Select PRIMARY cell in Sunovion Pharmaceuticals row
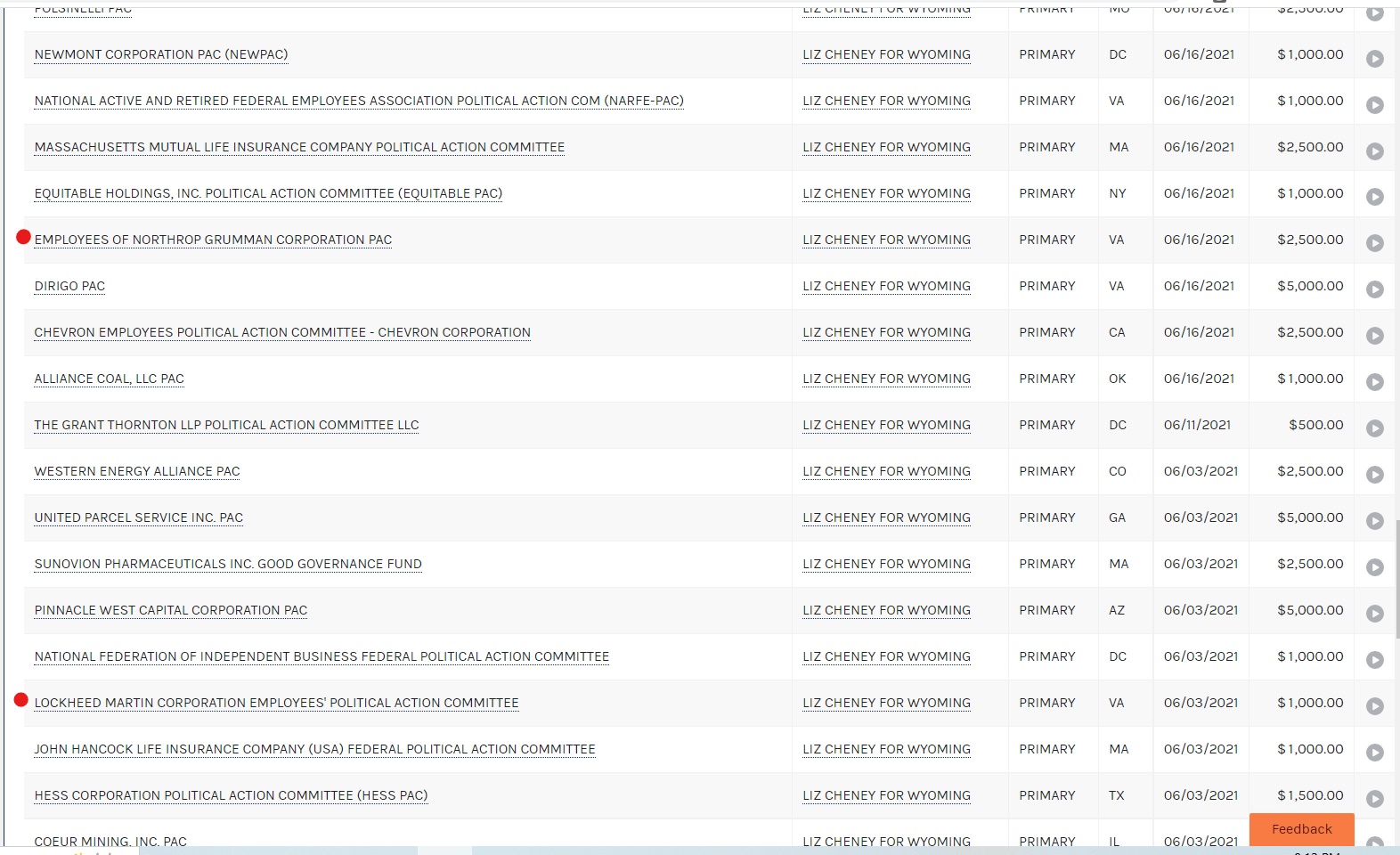Viewport: 1400px width, 855px height. [x=1047, y=564]
